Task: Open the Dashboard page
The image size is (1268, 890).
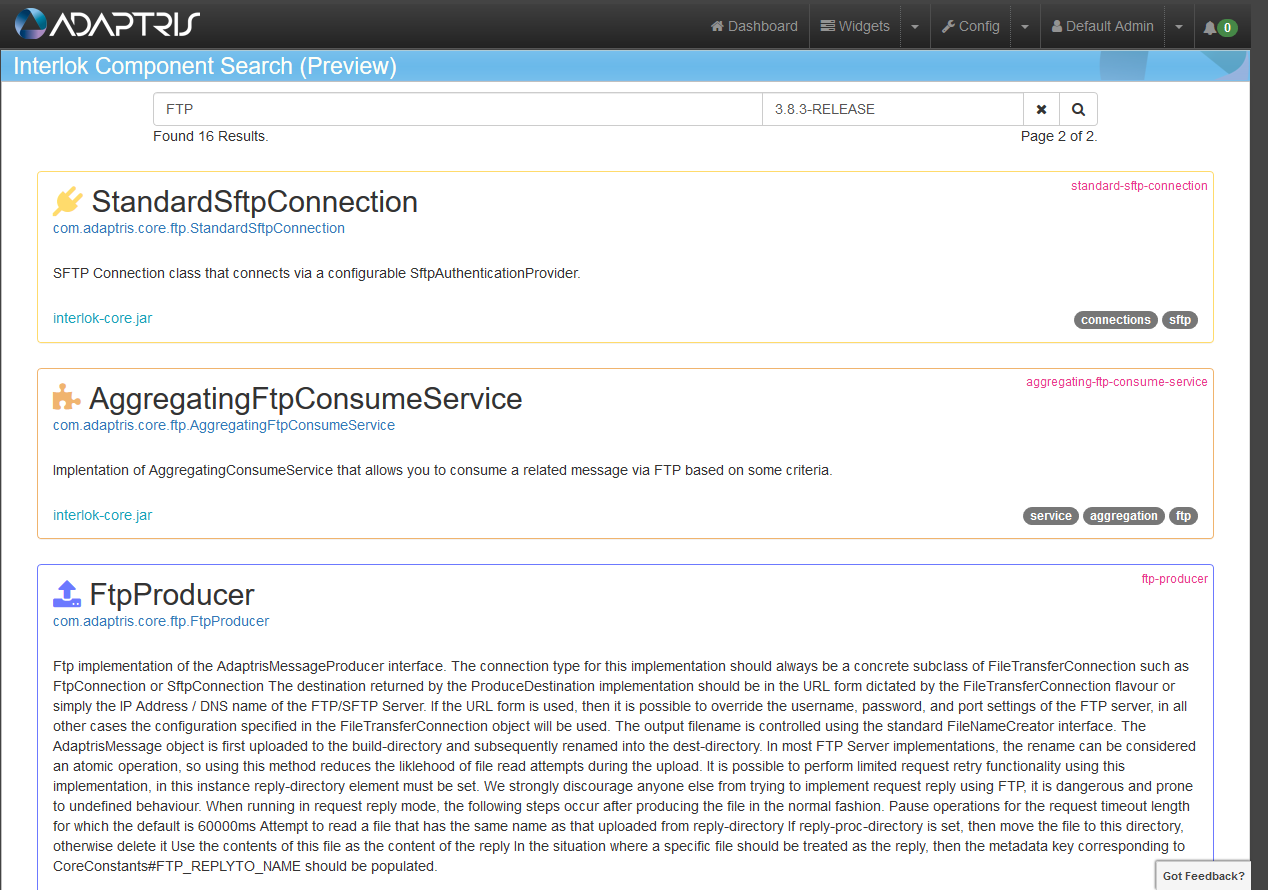Action: click(754, 26)
